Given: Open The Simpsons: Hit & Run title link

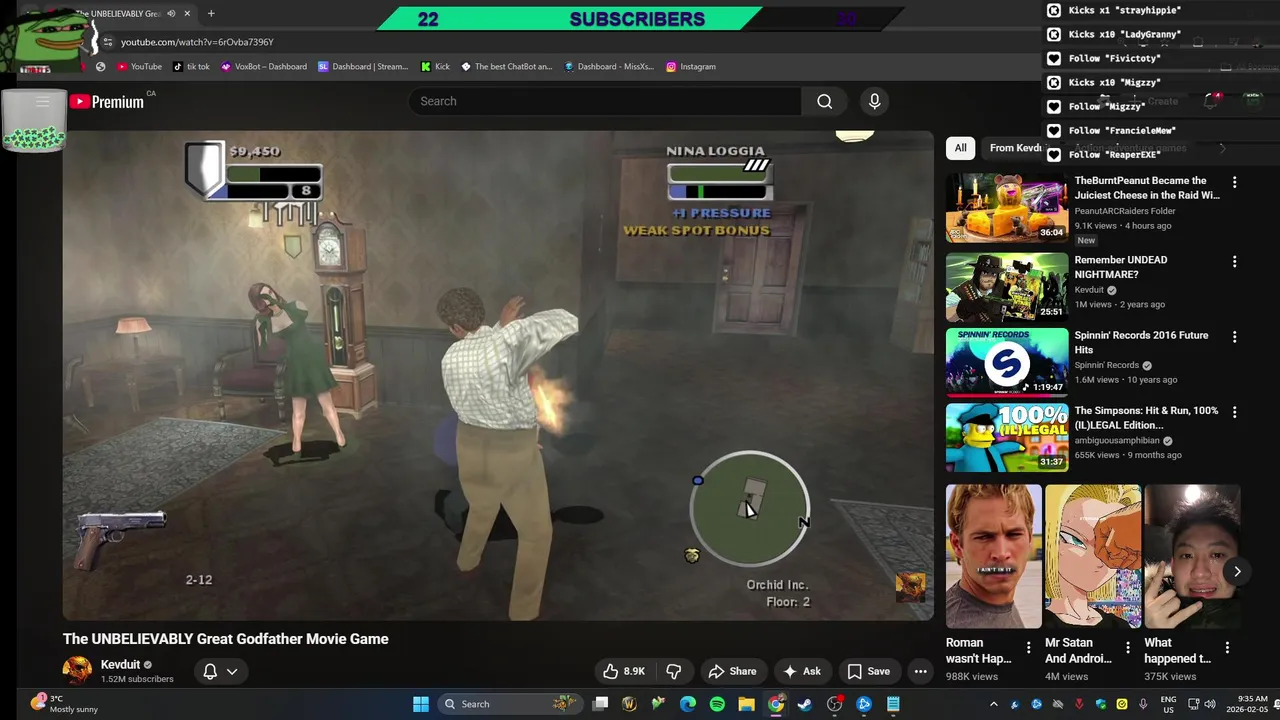Looking at the screenshot, I should [x=1146, y=418].
